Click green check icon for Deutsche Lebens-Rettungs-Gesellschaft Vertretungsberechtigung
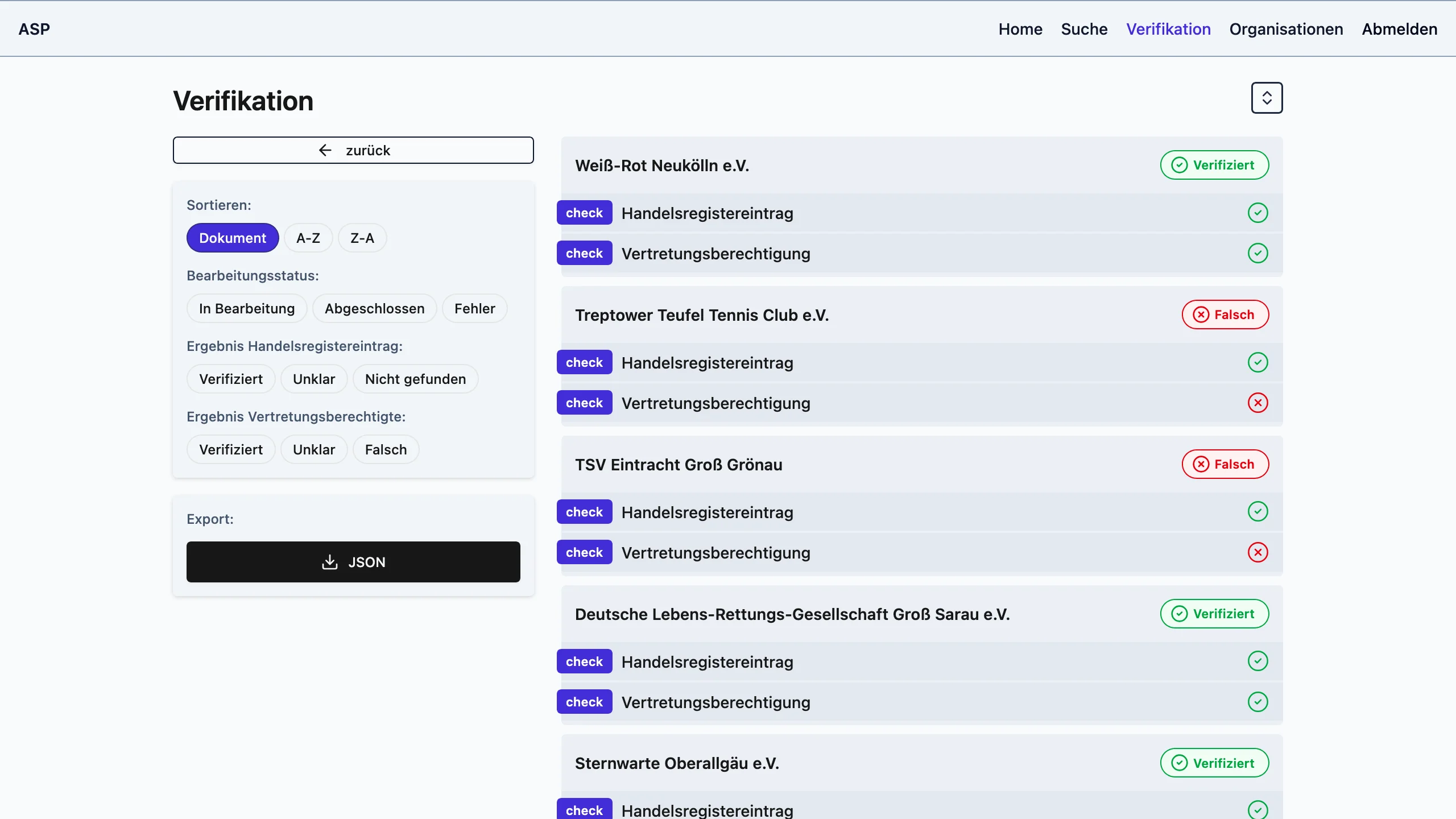The height and width of the screenshot is (819, 1456). [x=1258, y=702]
